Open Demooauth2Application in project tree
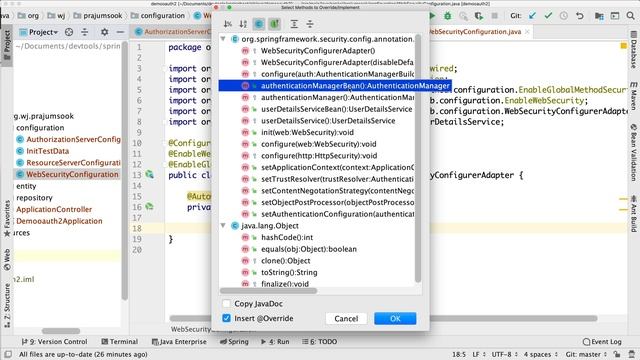 pyautogui.click(x=59, y=221)
